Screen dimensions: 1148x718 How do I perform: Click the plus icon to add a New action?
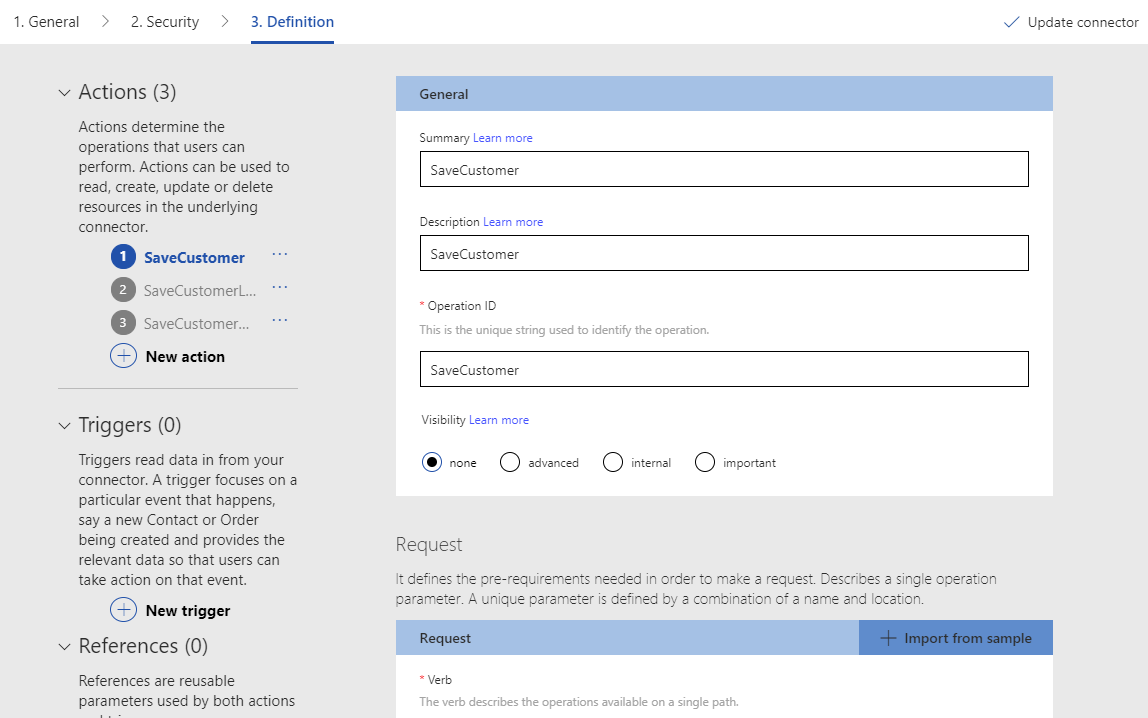pyautogui.click(x=123, y=356)
